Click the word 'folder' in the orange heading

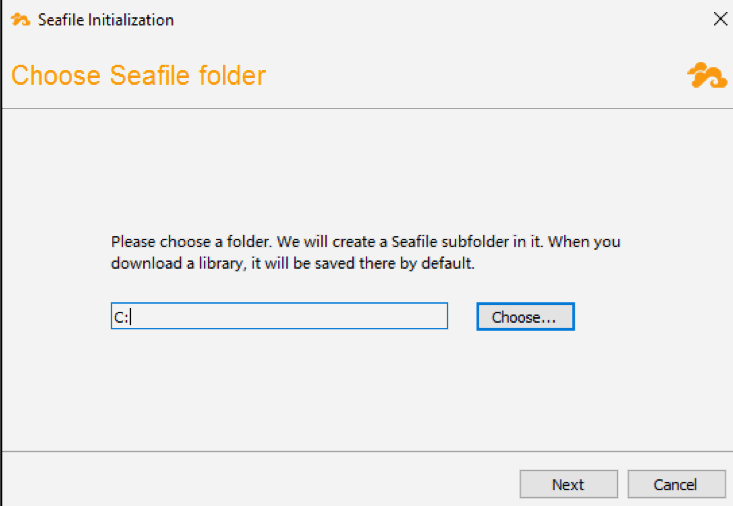tap(232, 75)
